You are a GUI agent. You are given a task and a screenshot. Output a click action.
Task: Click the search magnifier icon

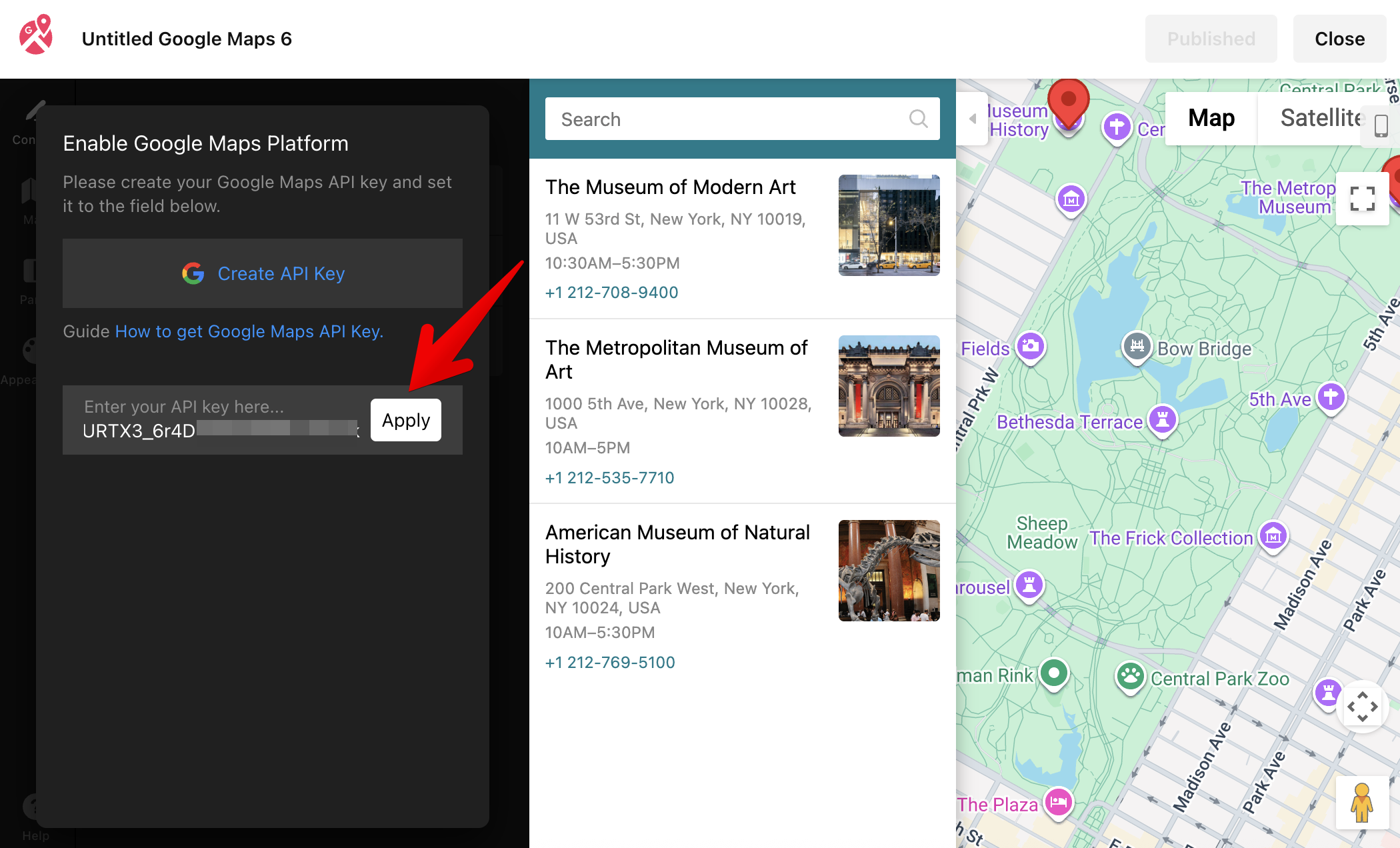pos(918,119)
